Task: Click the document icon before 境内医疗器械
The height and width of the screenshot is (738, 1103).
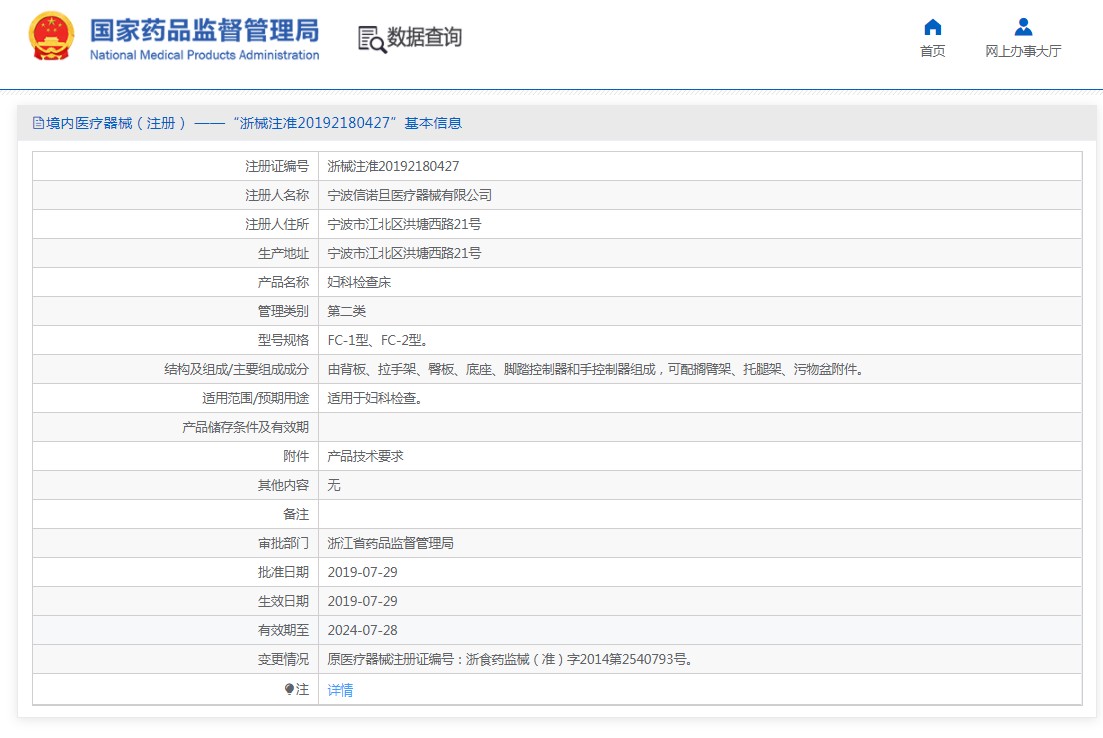Action: click(x=38, y=123)
